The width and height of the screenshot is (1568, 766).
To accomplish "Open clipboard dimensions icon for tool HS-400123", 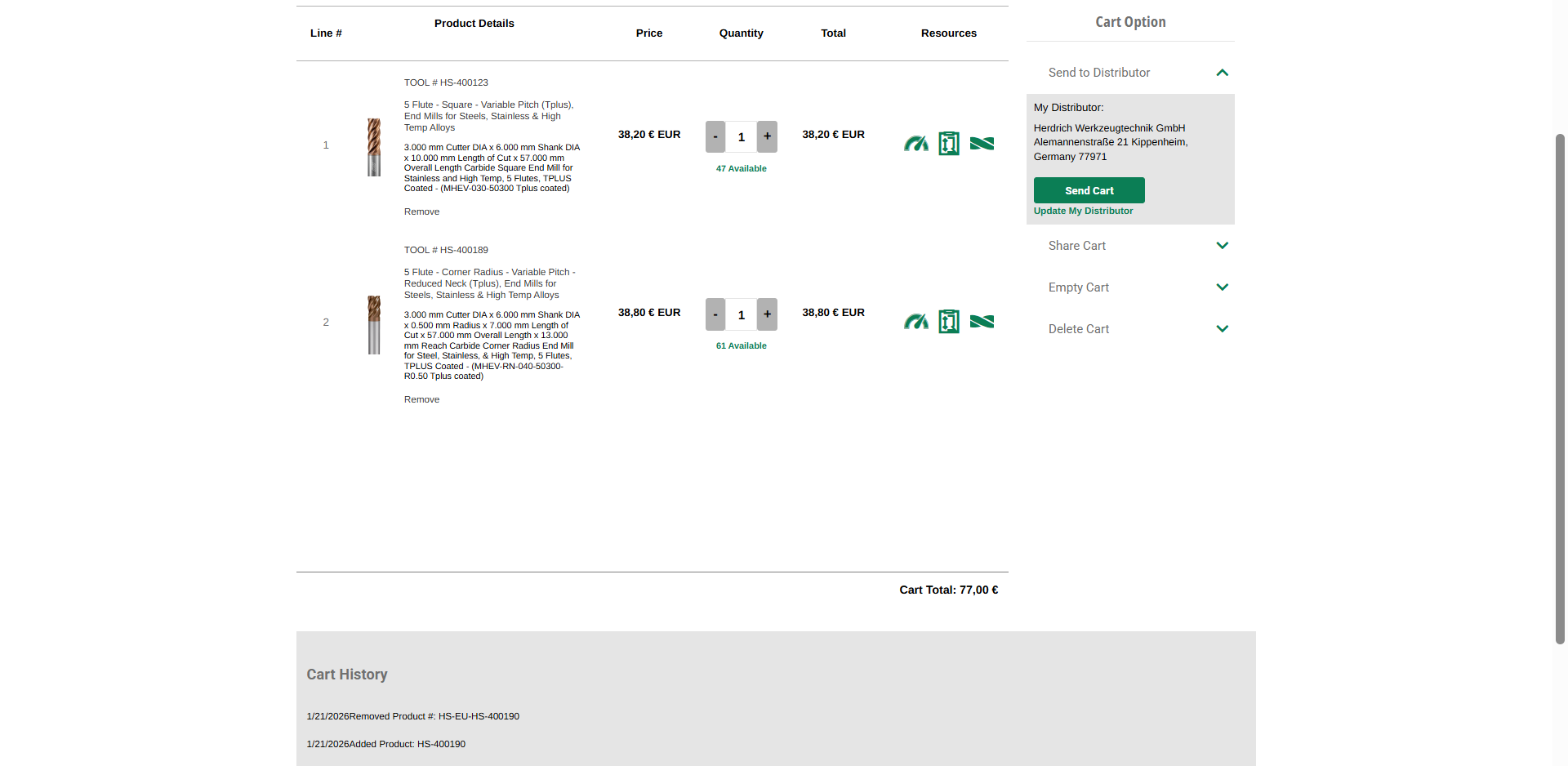I will click(x=949, y=144).
